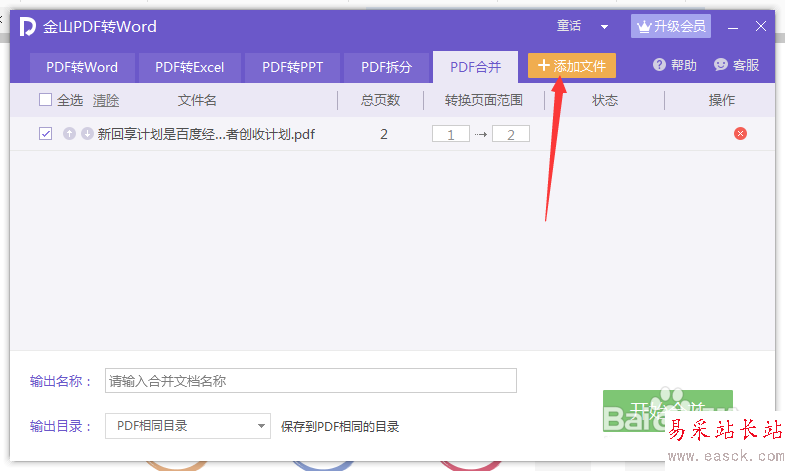Image resolution: width=785 pixels, height=471 pixels.
Task: Click the 操作 column header
Action: pos(721,101)
